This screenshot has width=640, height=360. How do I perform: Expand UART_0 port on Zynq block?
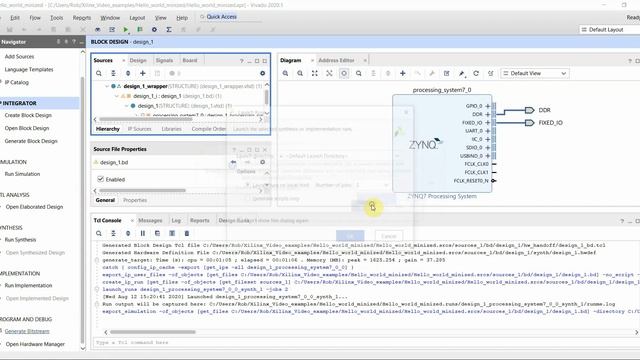click(x=487, y=131)
